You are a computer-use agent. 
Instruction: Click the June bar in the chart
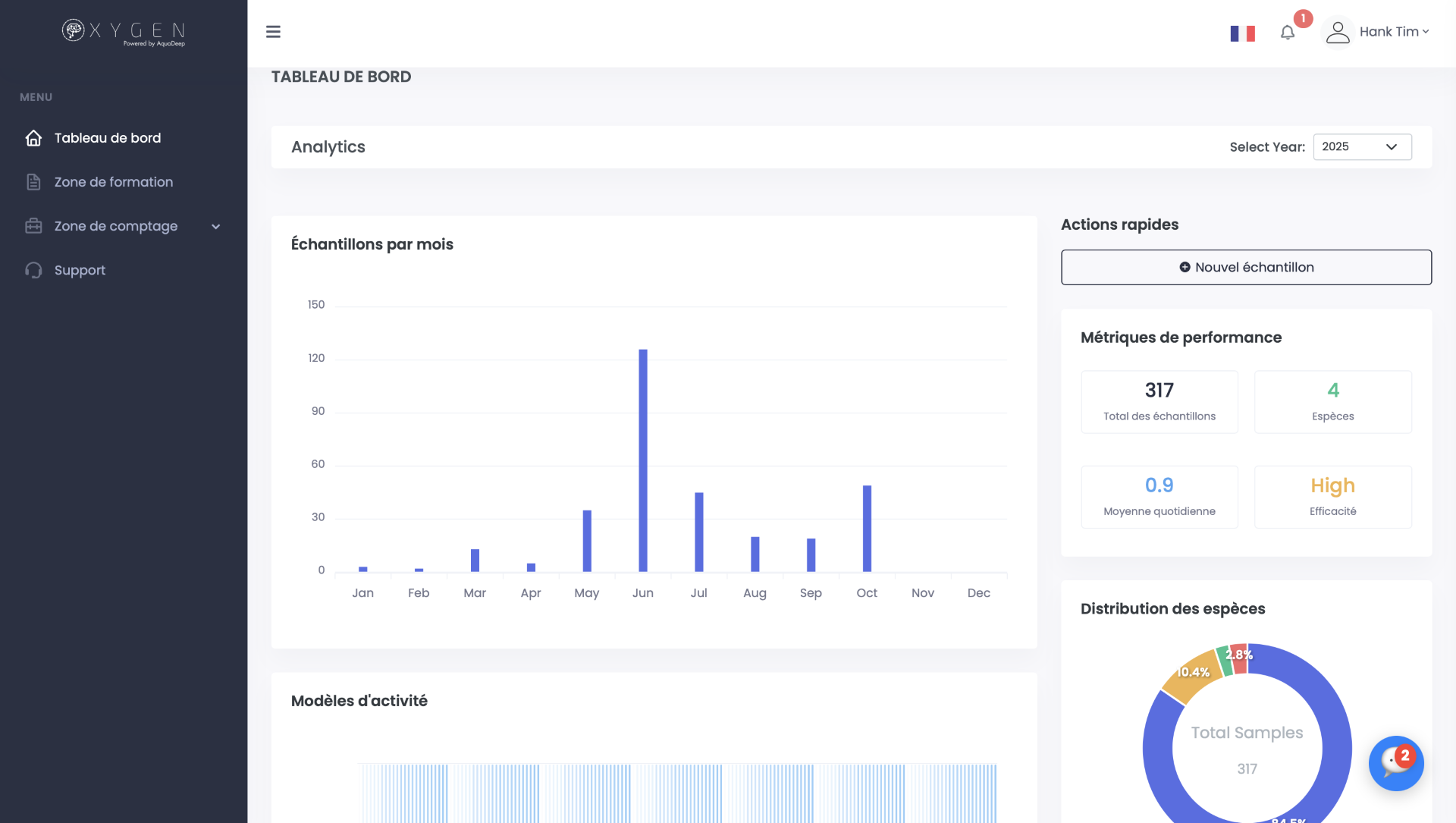pos(643,460)
